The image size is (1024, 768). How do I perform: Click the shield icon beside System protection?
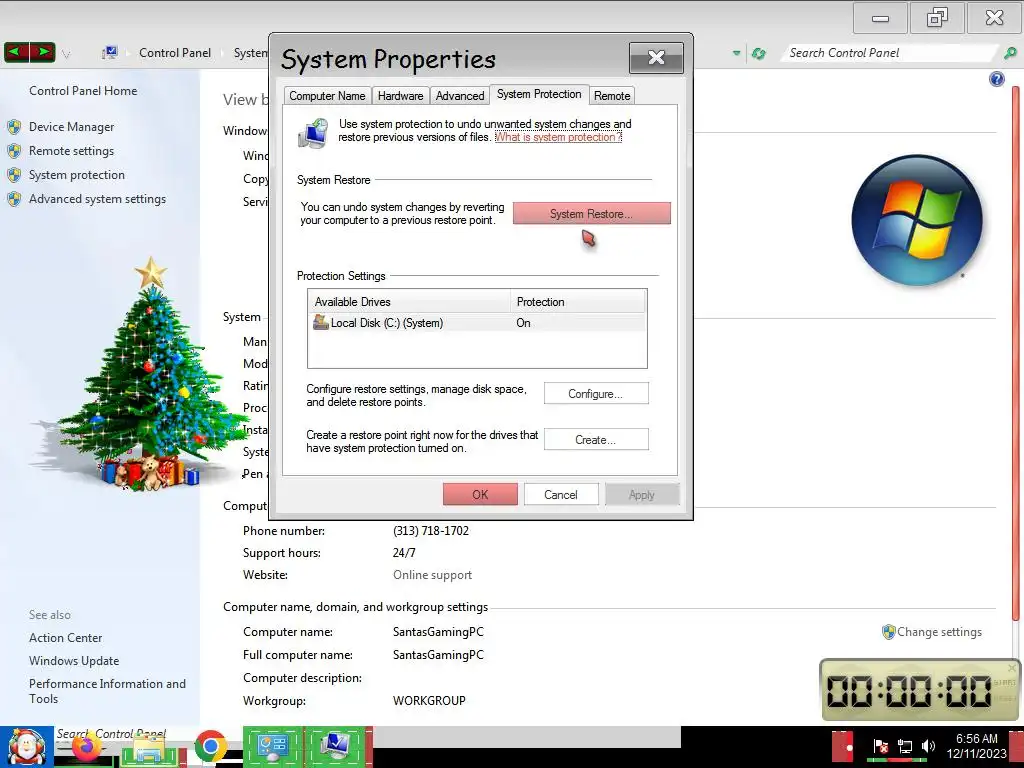tap(14, 175)
